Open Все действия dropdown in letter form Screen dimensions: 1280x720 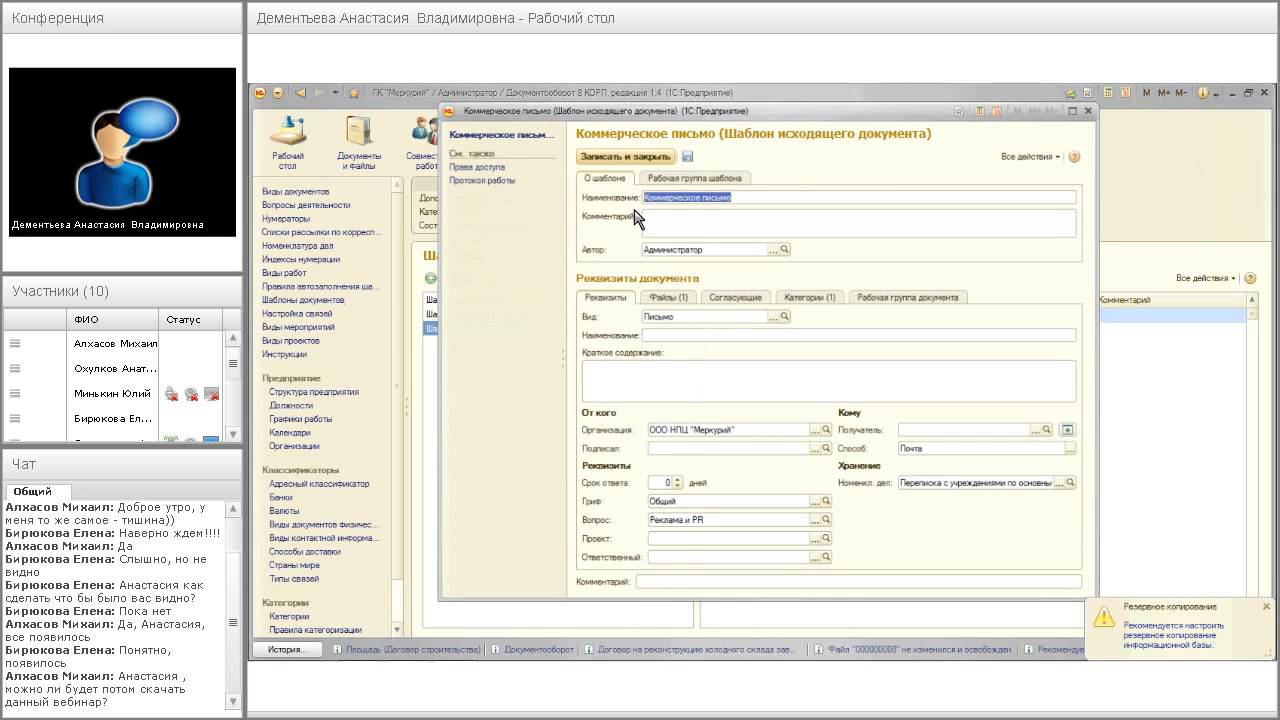click(1030, 157)
